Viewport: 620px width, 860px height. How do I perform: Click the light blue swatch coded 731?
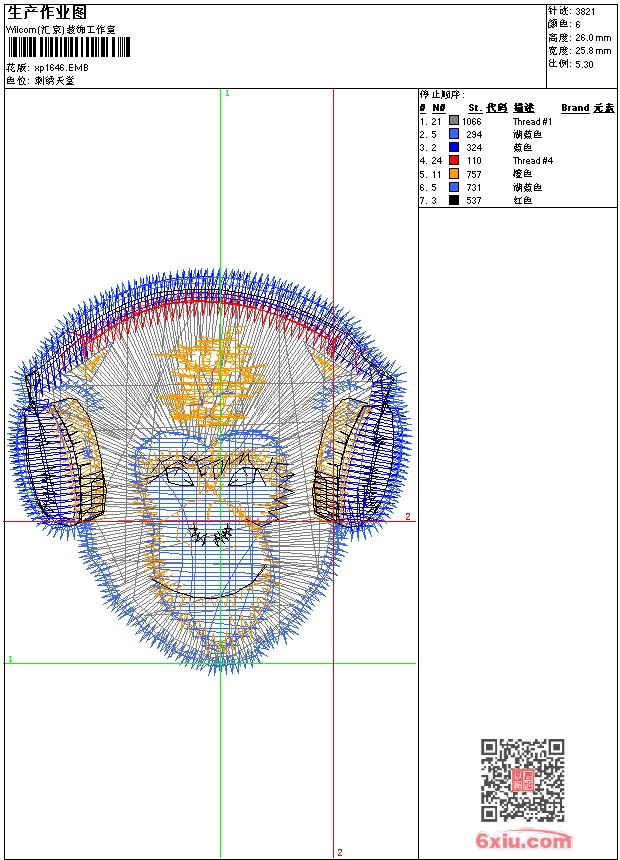tap(454, 187)
